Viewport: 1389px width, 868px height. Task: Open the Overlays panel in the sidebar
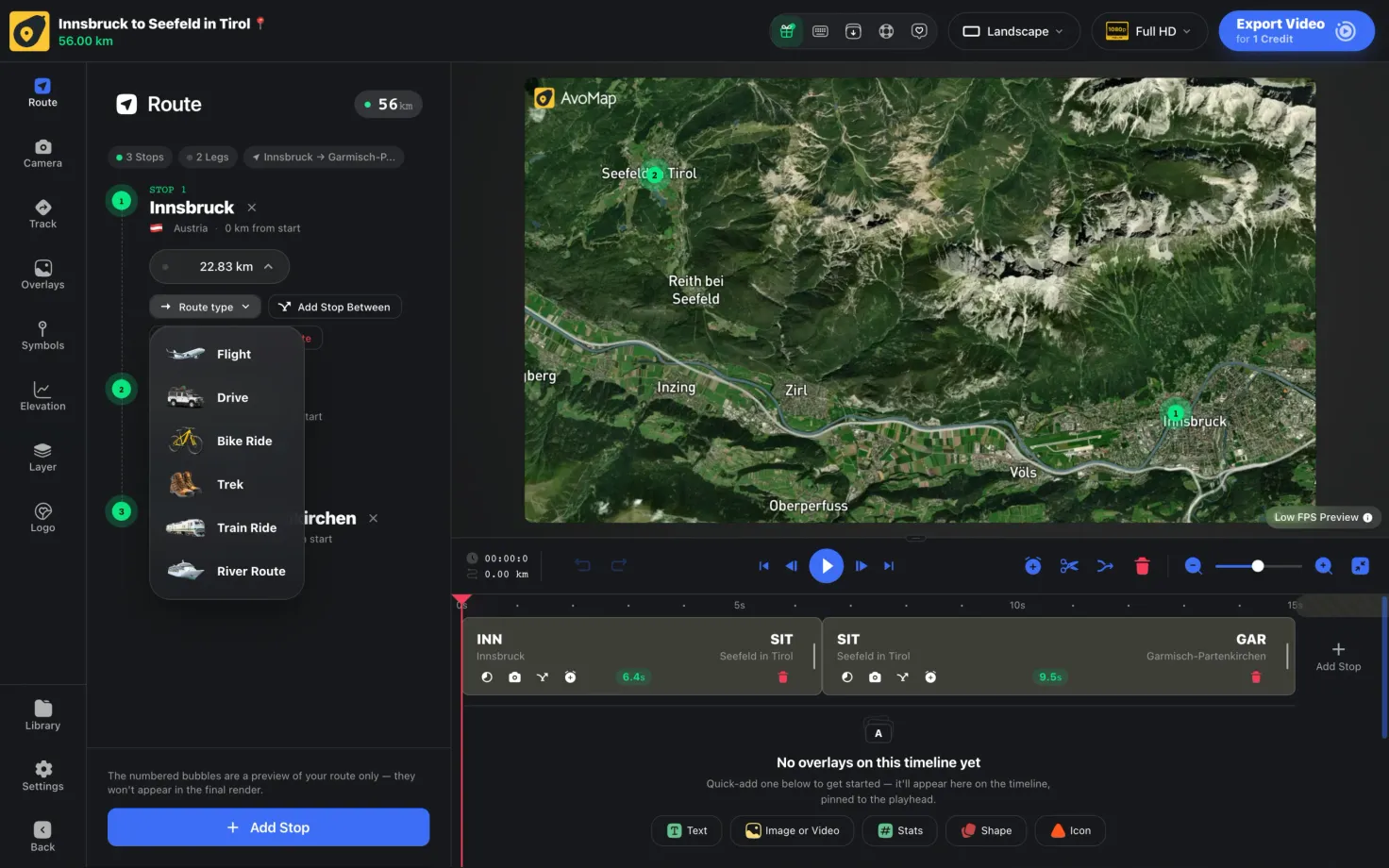(x=42, y=275)
